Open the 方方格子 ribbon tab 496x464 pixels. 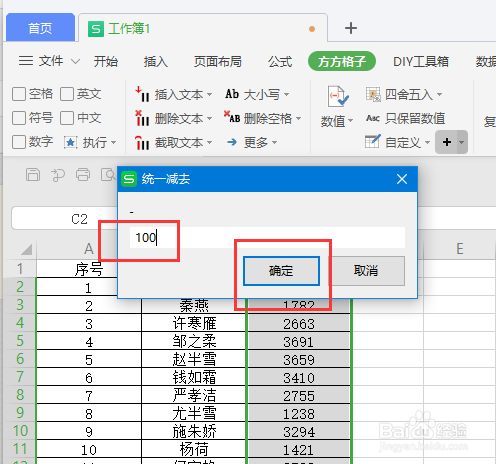pos(342,61)
